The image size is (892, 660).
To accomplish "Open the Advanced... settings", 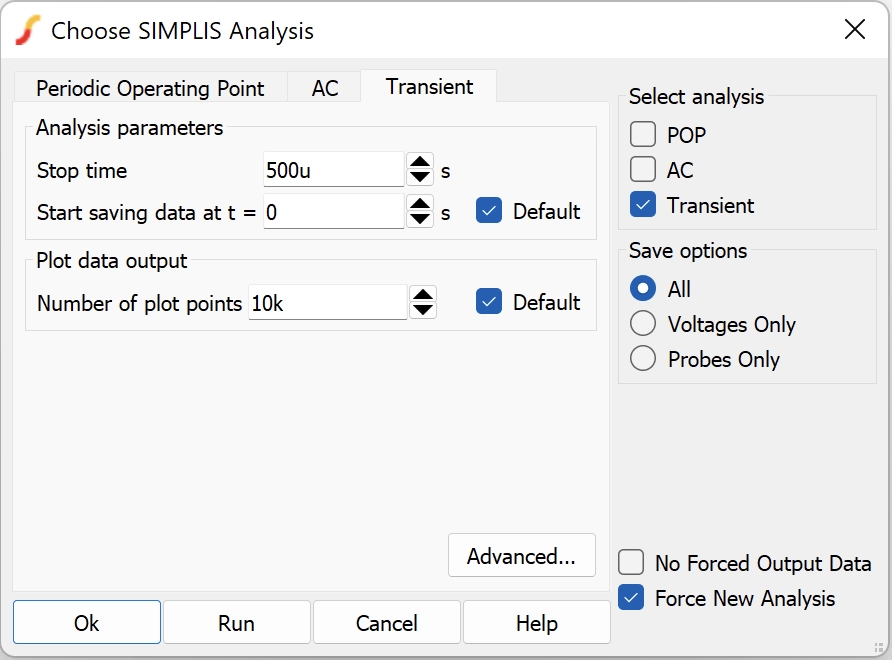I will point(522,555).
